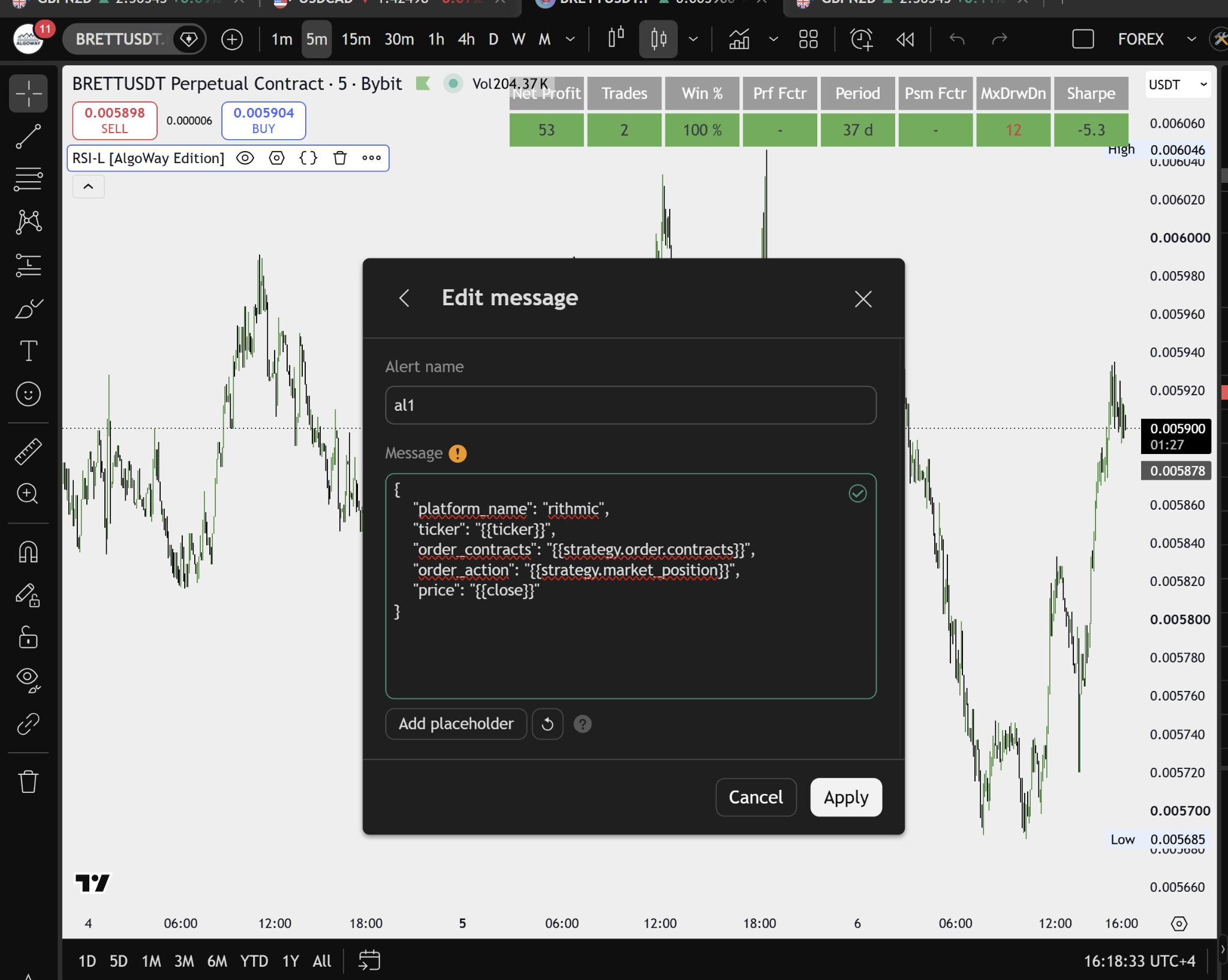Remove the RSI-L indicator
This screenshot has width=1228, height=980.
pyautogui.click(x=340, y=158)
